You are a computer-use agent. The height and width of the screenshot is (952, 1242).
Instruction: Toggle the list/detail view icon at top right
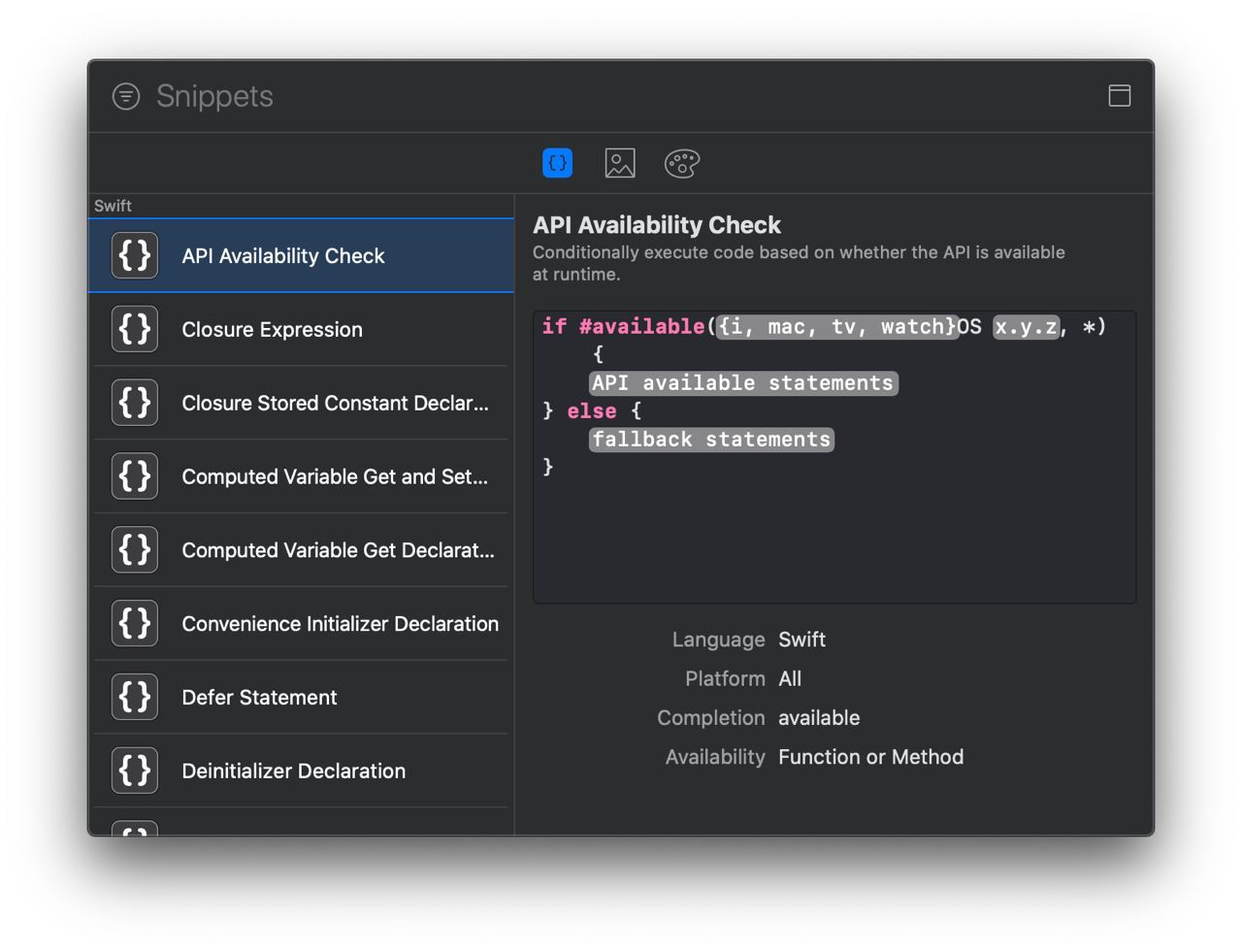pyautogui.click(x=1120, y=95)
